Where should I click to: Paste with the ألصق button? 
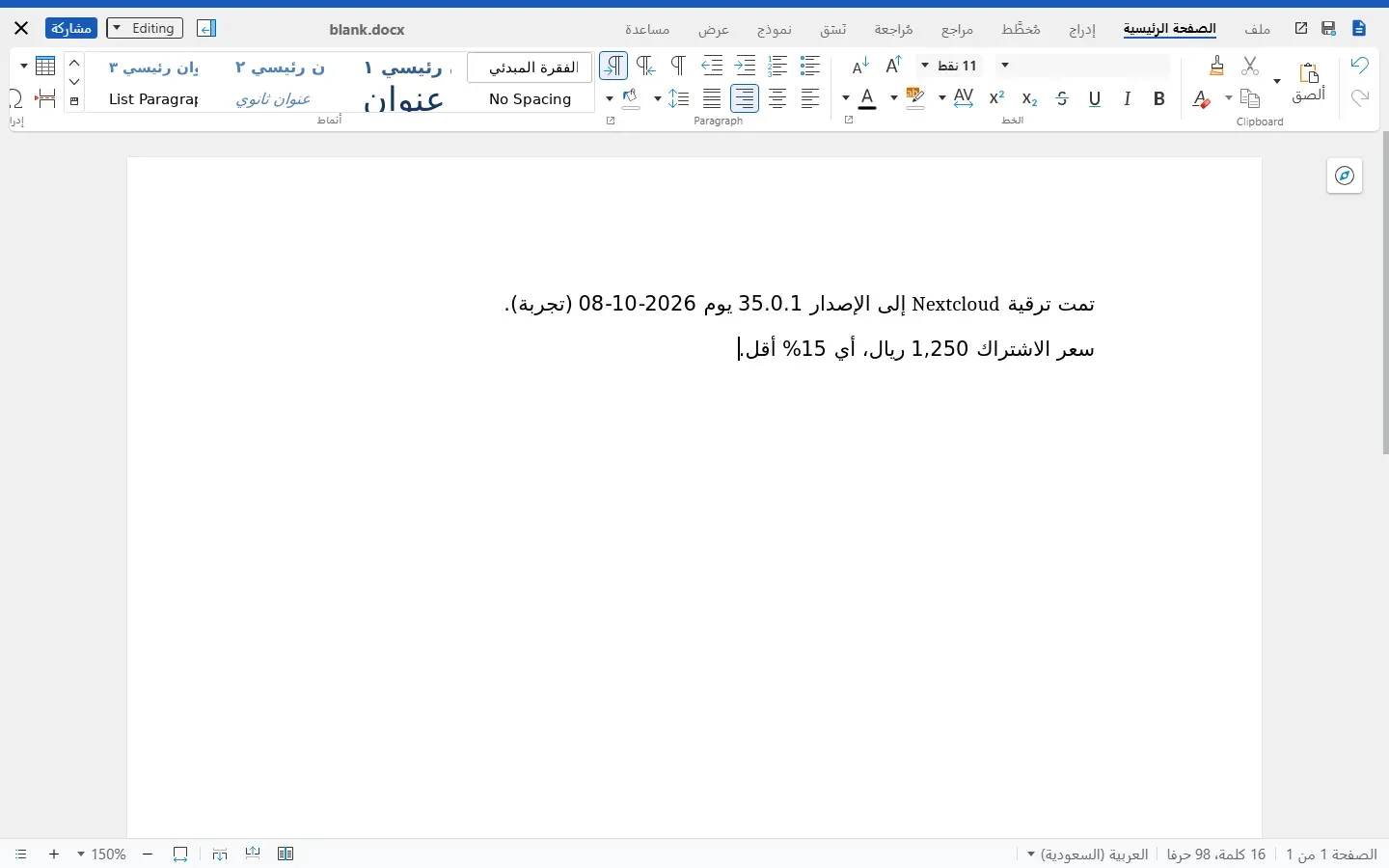[x=1309, y=82]
